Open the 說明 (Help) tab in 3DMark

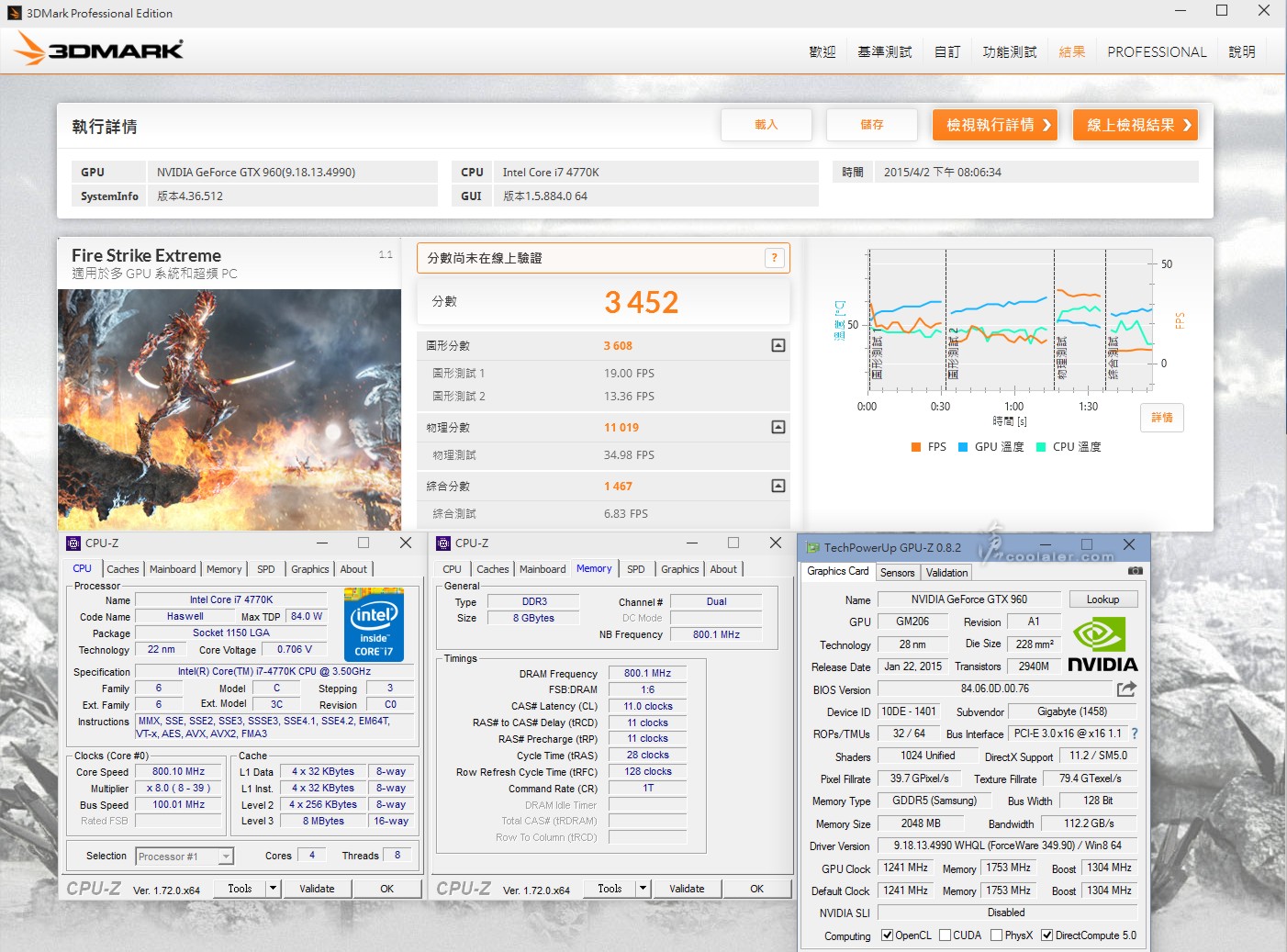(x=1242, y=52)
